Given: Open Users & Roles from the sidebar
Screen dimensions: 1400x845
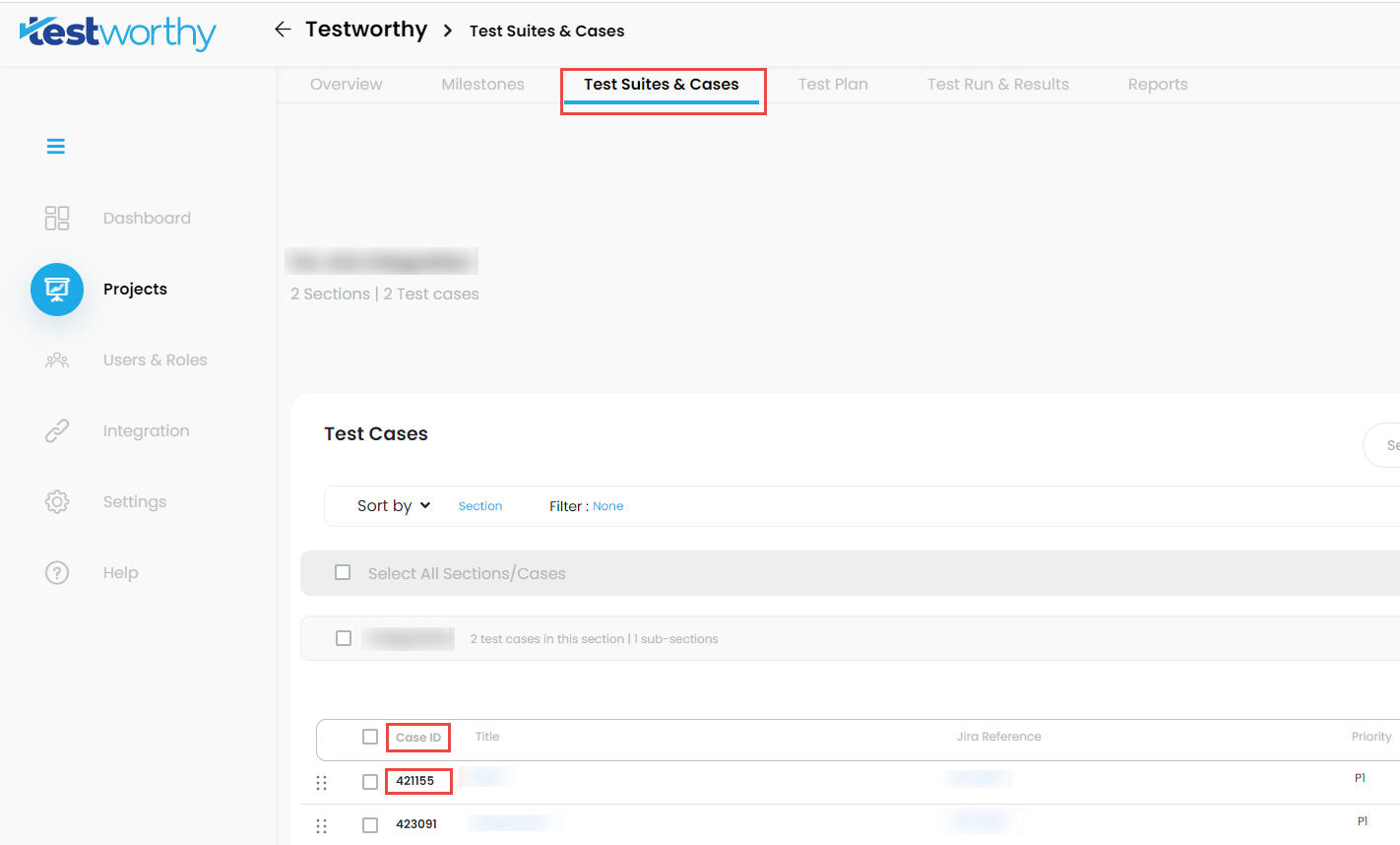Looking at the screenshot, I should point(56,359).
